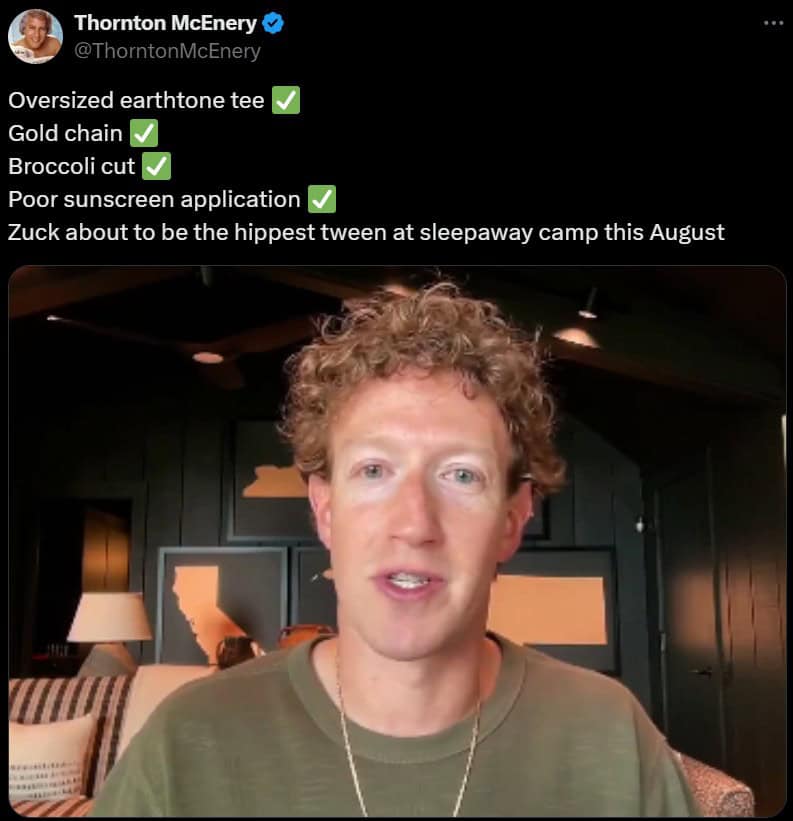Click the sleepaway camp sentence in the tweet
Viewport: 793px width, 821px height.
(x=366, y=232)
